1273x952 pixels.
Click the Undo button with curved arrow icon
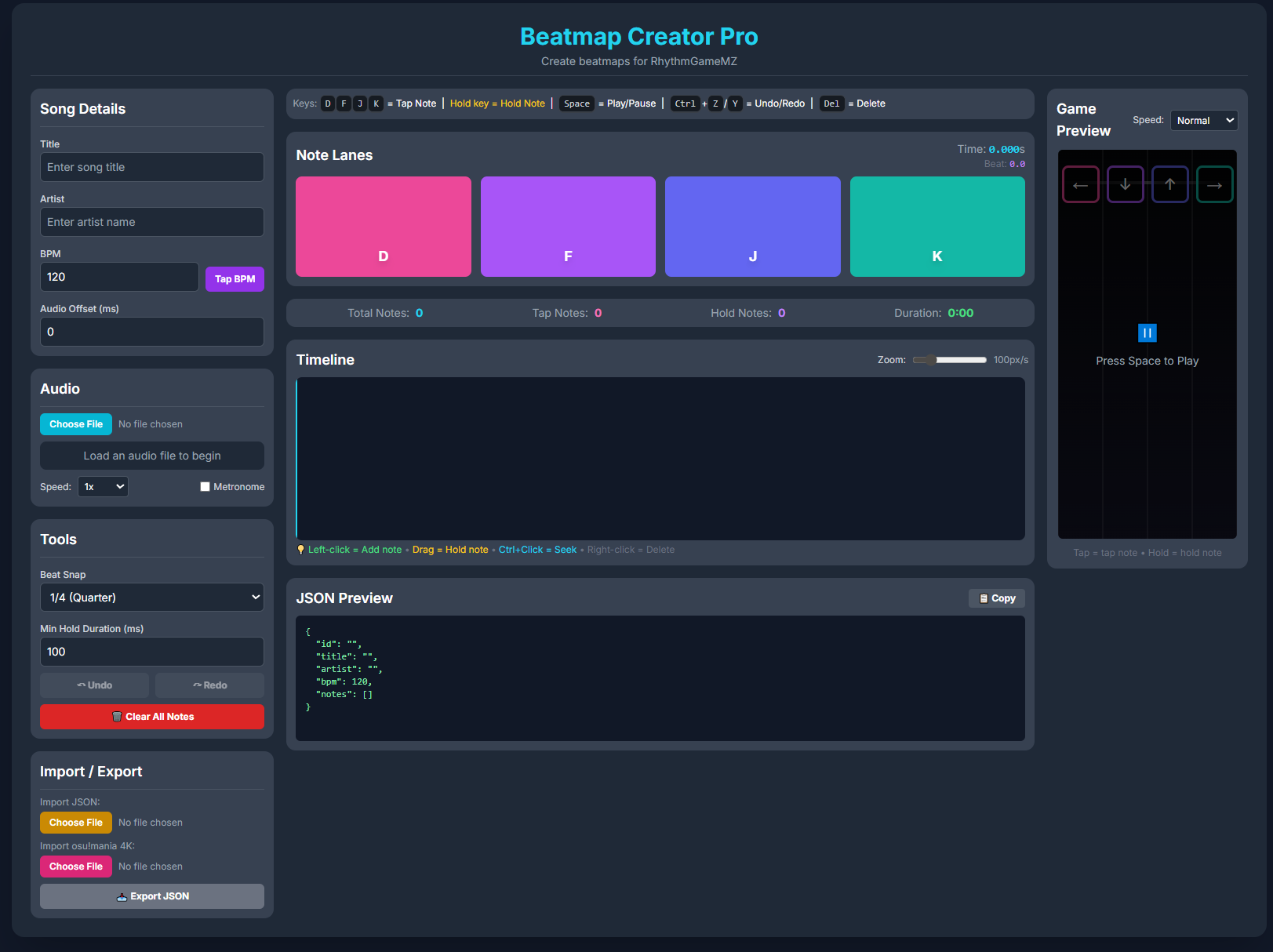pos(94,685)
